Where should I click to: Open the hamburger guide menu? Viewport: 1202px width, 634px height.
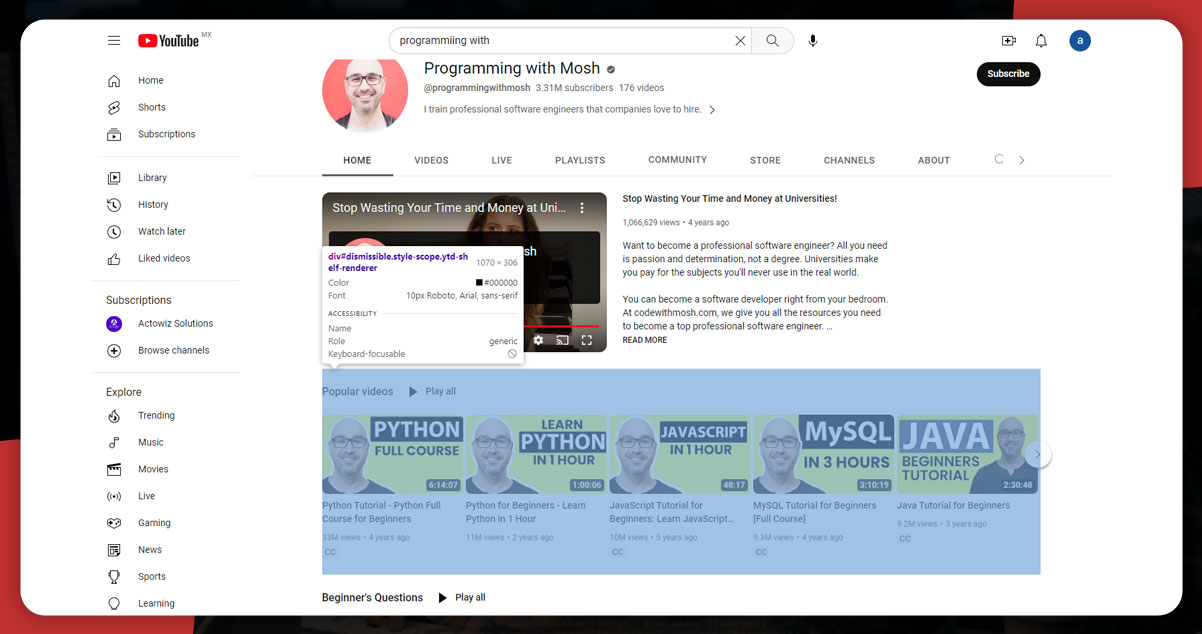pos(114,40)
